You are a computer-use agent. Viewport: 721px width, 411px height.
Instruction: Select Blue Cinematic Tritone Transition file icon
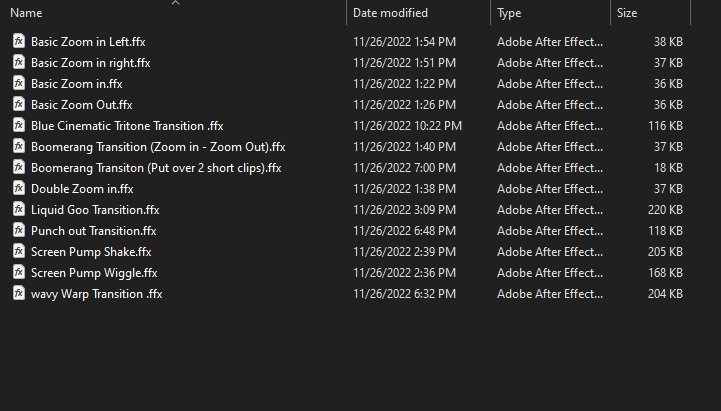(x=19, y=125)
